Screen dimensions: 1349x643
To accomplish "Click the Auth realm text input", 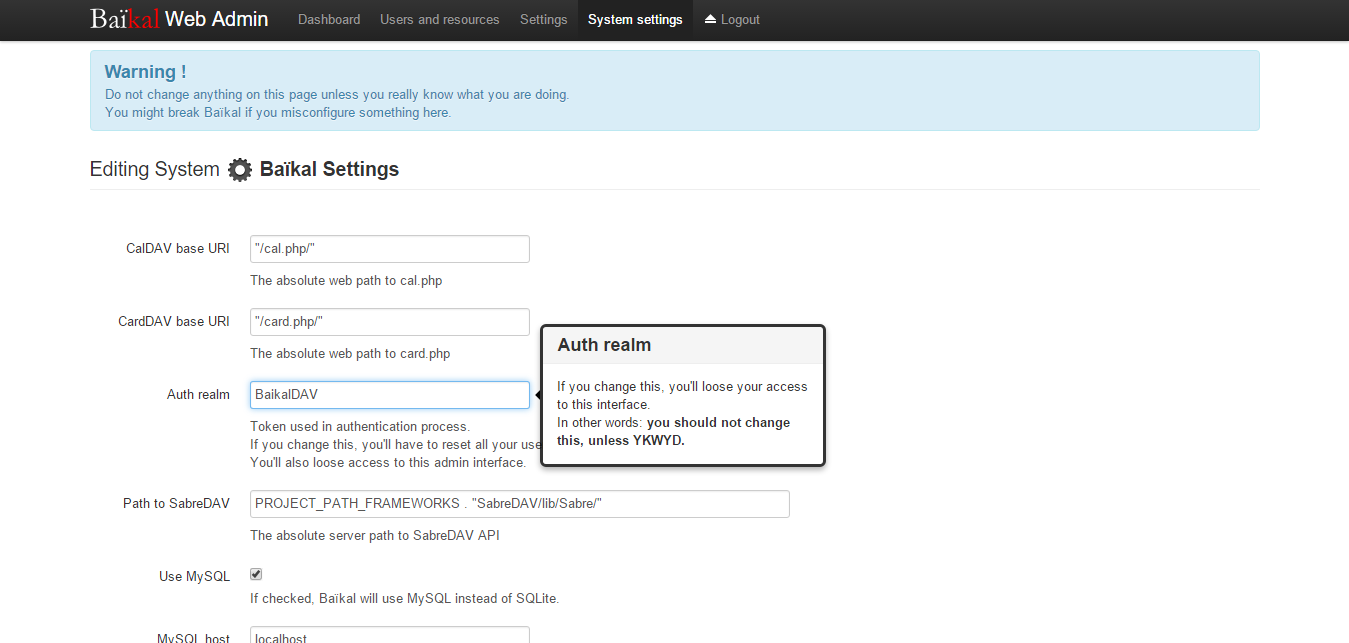I will click(389, 395).
